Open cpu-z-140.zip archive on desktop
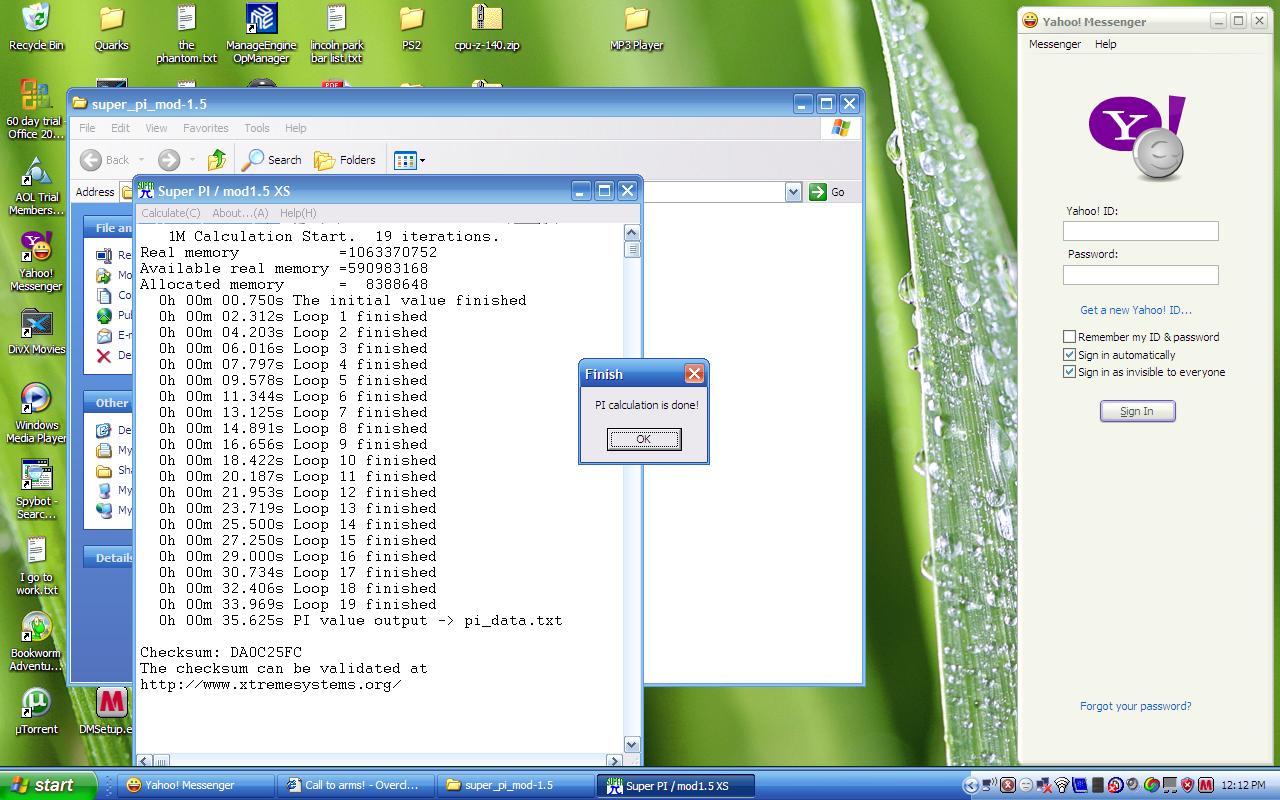The image size is (1280, 800). coord(486,27)
